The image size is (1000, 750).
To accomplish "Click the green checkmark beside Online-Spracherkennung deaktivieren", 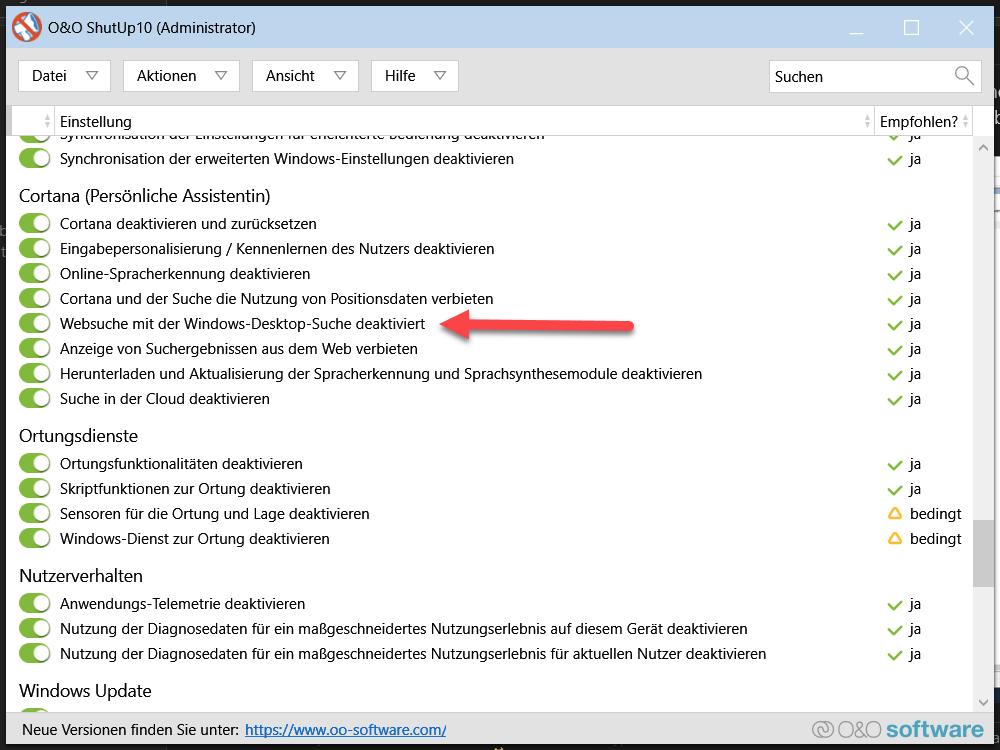I will [895, 275].
